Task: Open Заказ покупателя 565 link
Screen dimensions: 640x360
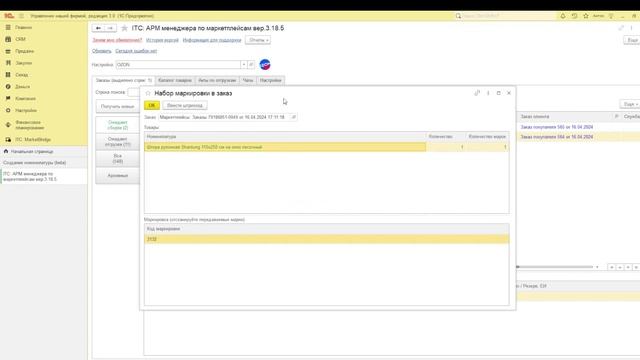Action: coord(557,127)
